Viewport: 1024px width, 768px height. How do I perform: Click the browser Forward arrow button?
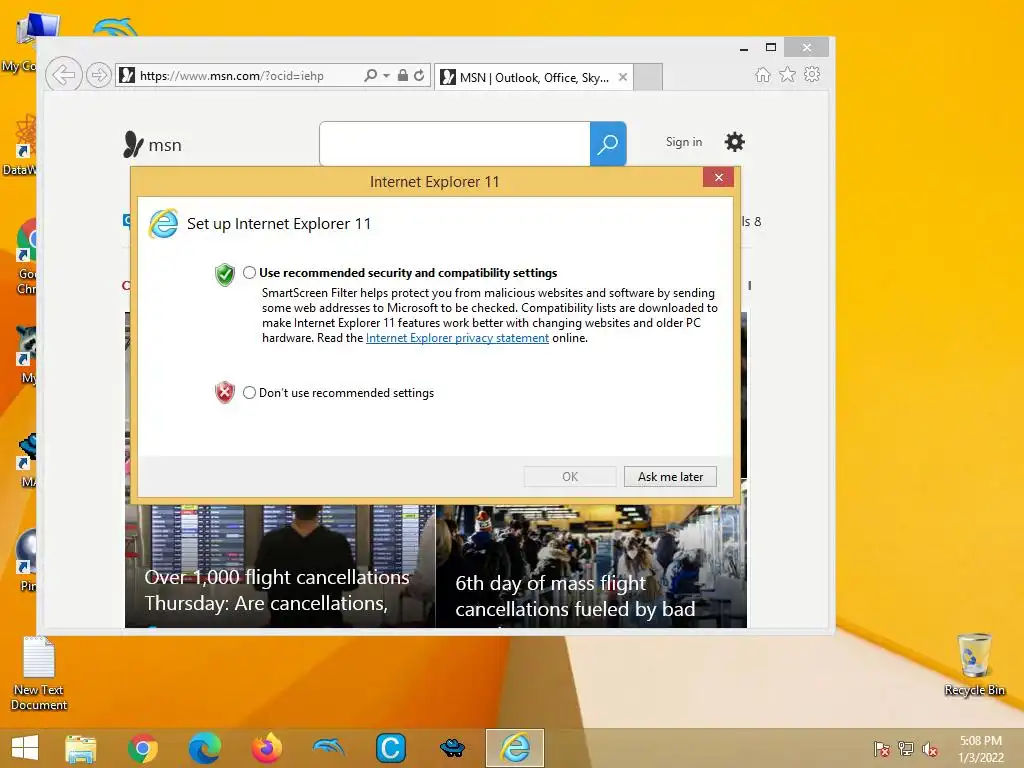click(99, 75)
